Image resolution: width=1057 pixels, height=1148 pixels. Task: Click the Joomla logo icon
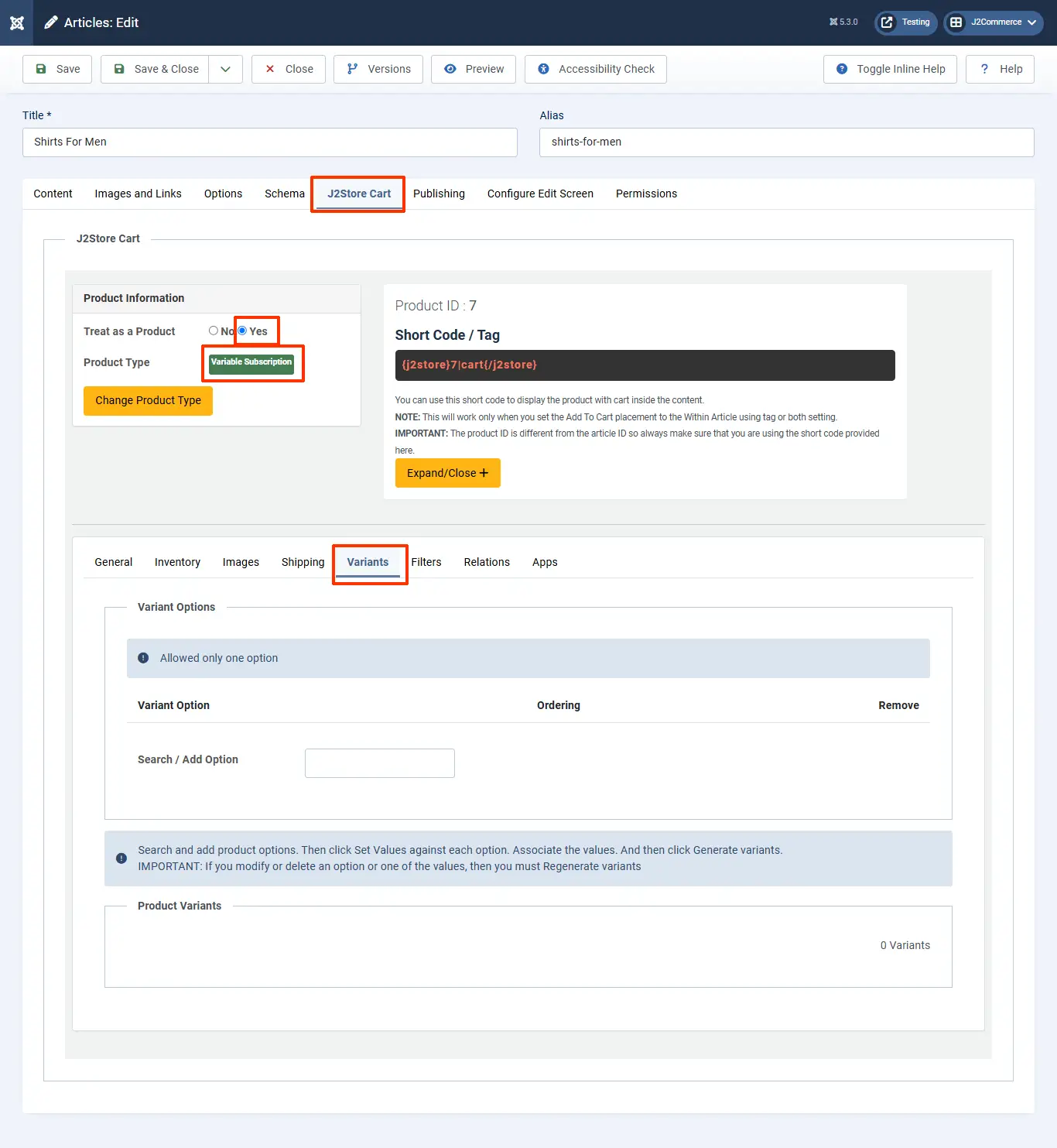pyautogui.click(x=17, y=22)
